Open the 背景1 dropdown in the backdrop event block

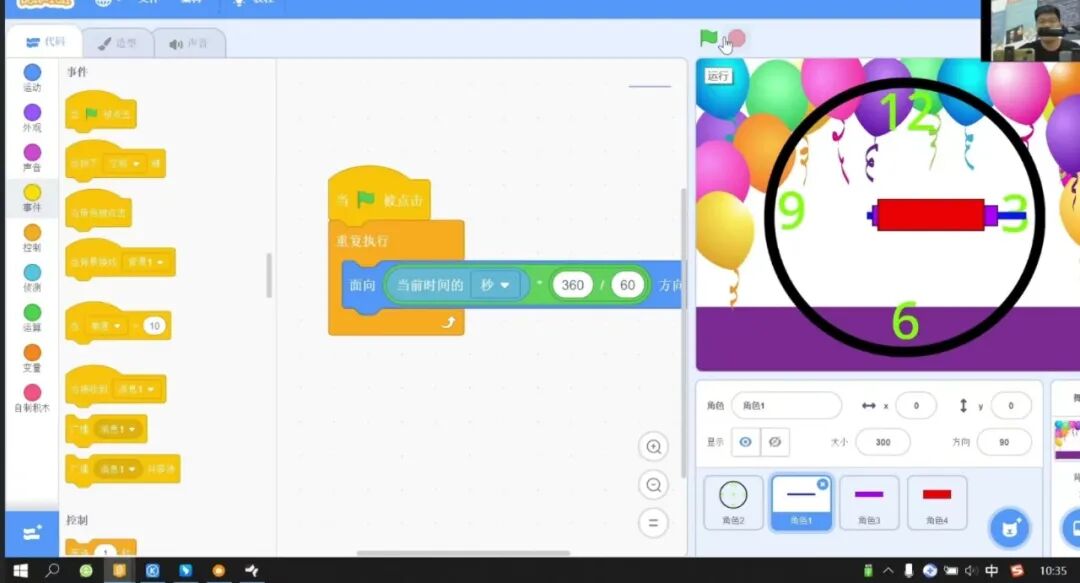[149, 263]
